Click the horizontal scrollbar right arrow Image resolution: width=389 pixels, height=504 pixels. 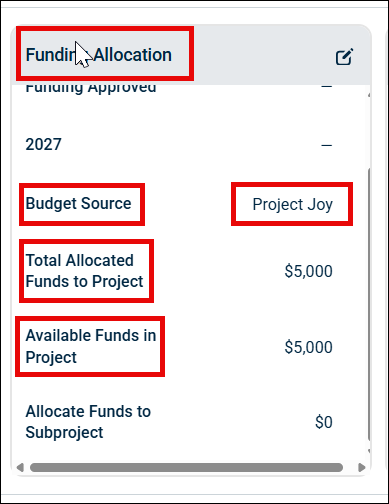click(x=362, y=467)
